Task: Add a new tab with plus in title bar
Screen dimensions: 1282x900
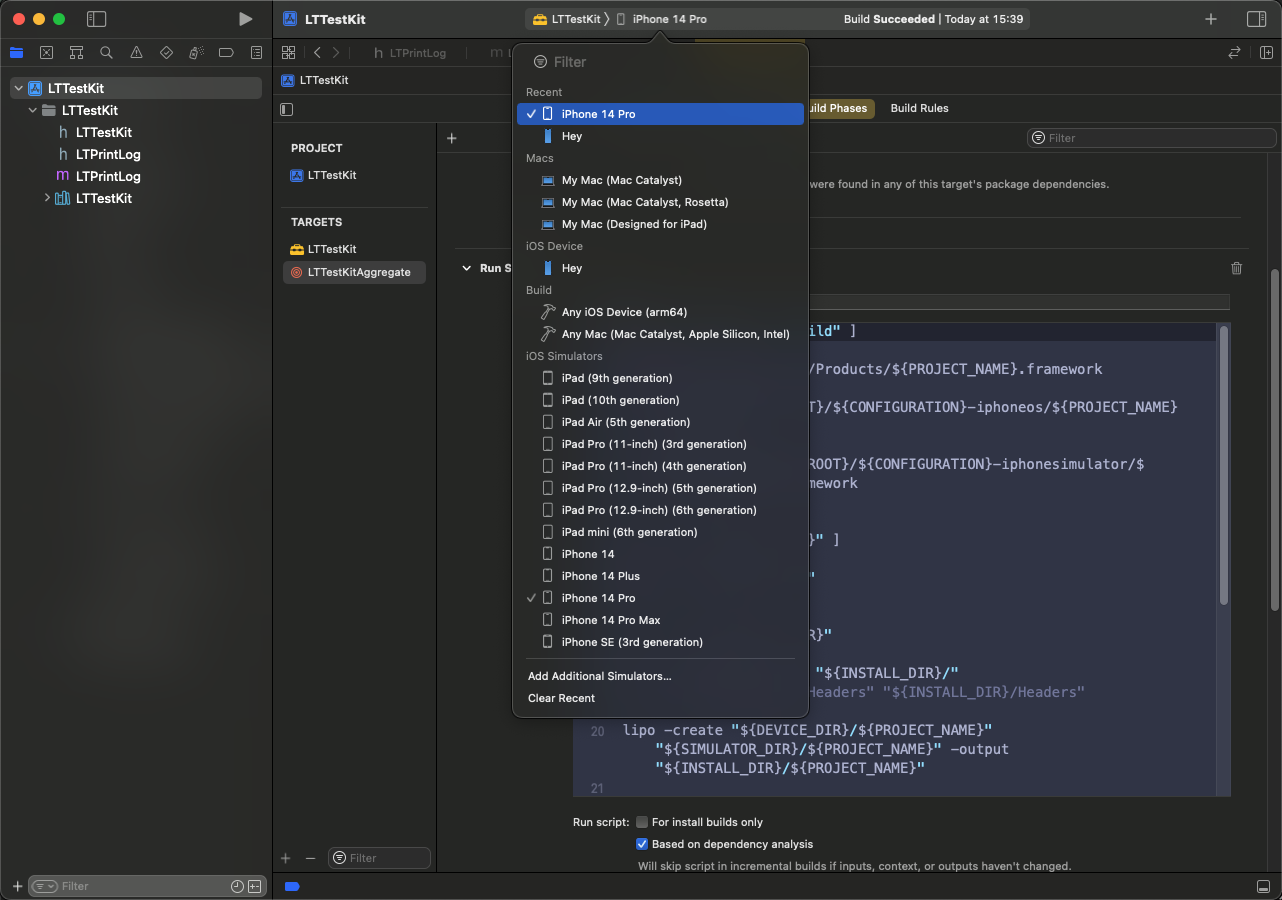Action: point(1211,19)
